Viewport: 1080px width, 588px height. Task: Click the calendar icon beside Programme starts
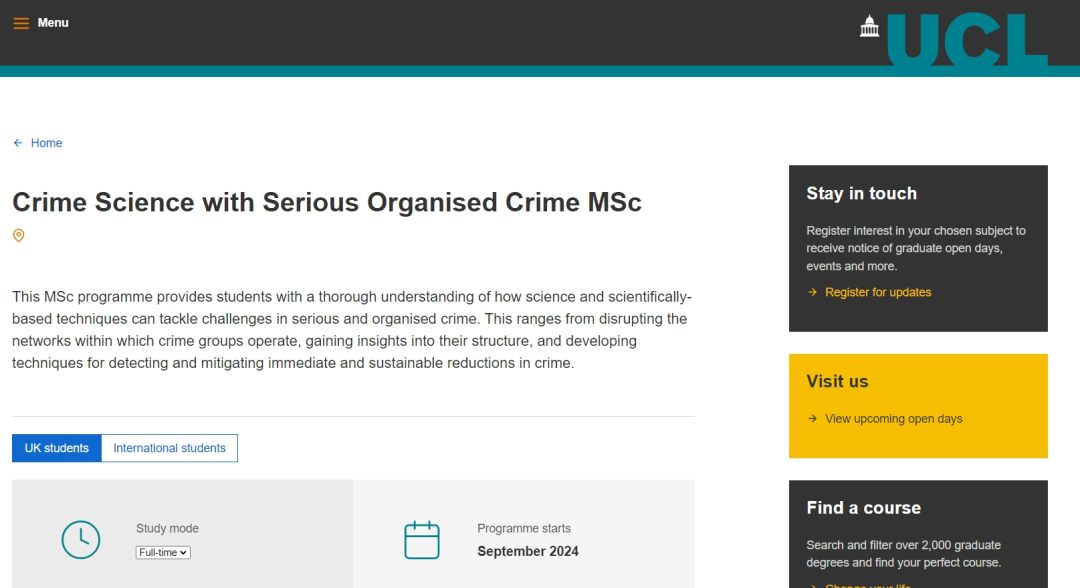coord(422,540)
